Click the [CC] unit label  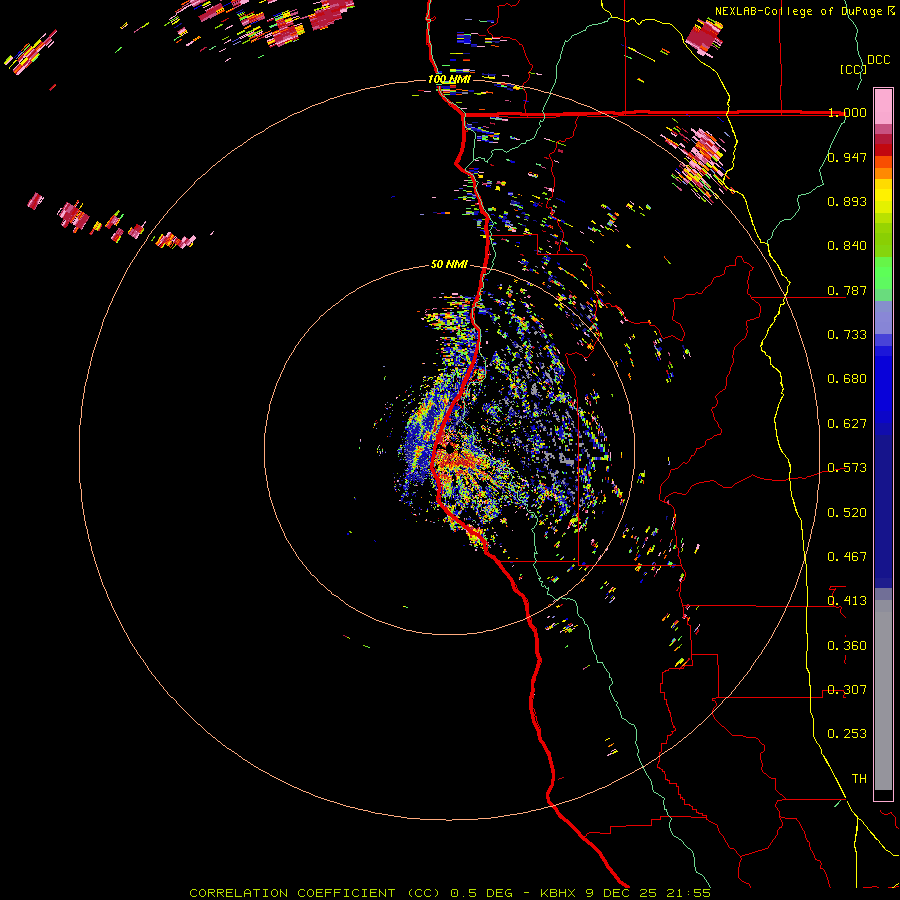point(853,69)
